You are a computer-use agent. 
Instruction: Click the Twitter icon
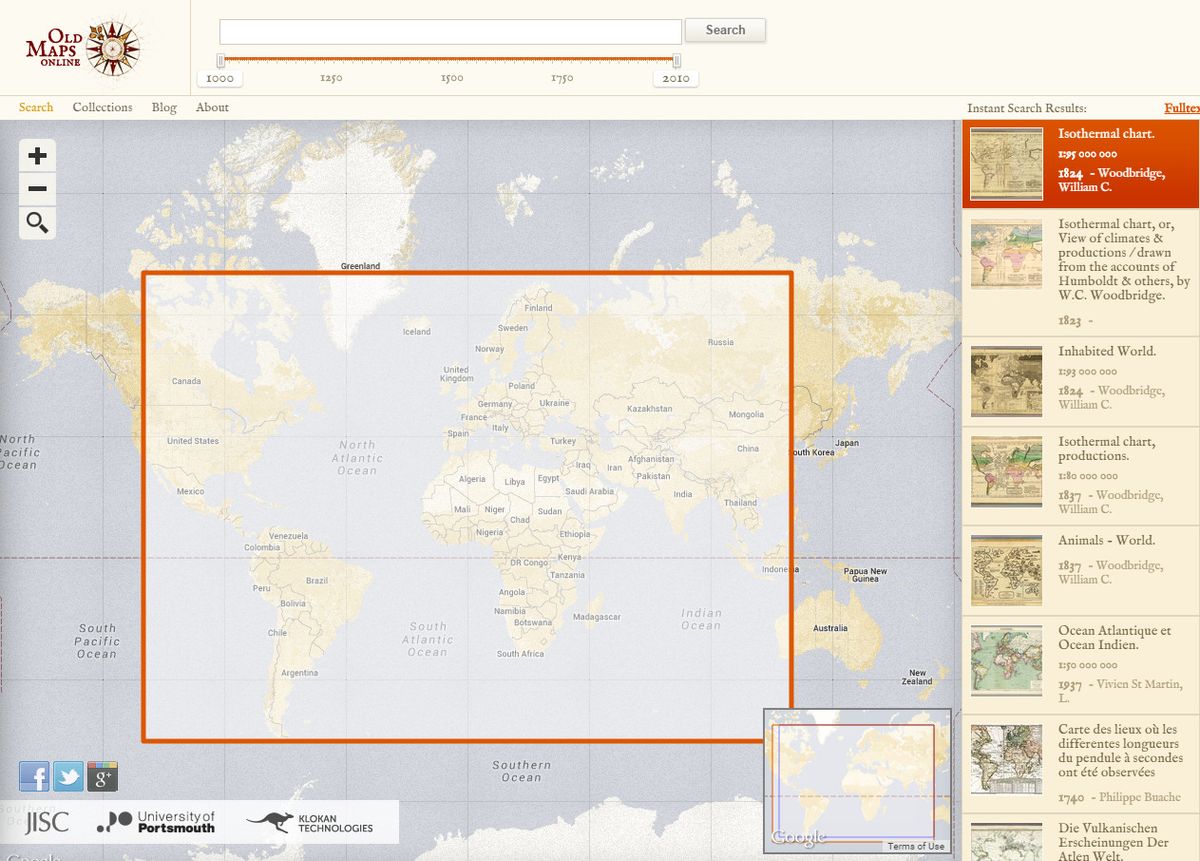[x=67, y=776]
